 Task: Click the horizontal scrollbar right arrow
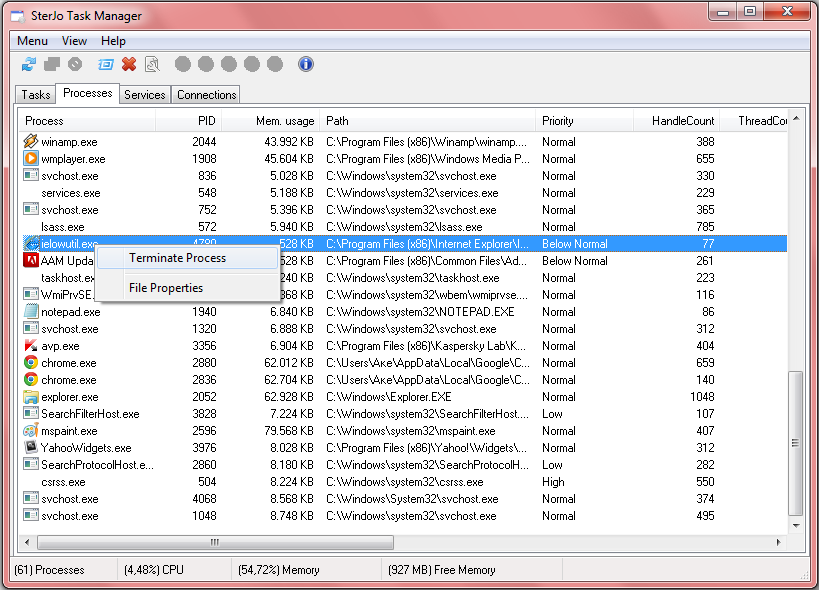pyautogui.click(x=778, y=542)
